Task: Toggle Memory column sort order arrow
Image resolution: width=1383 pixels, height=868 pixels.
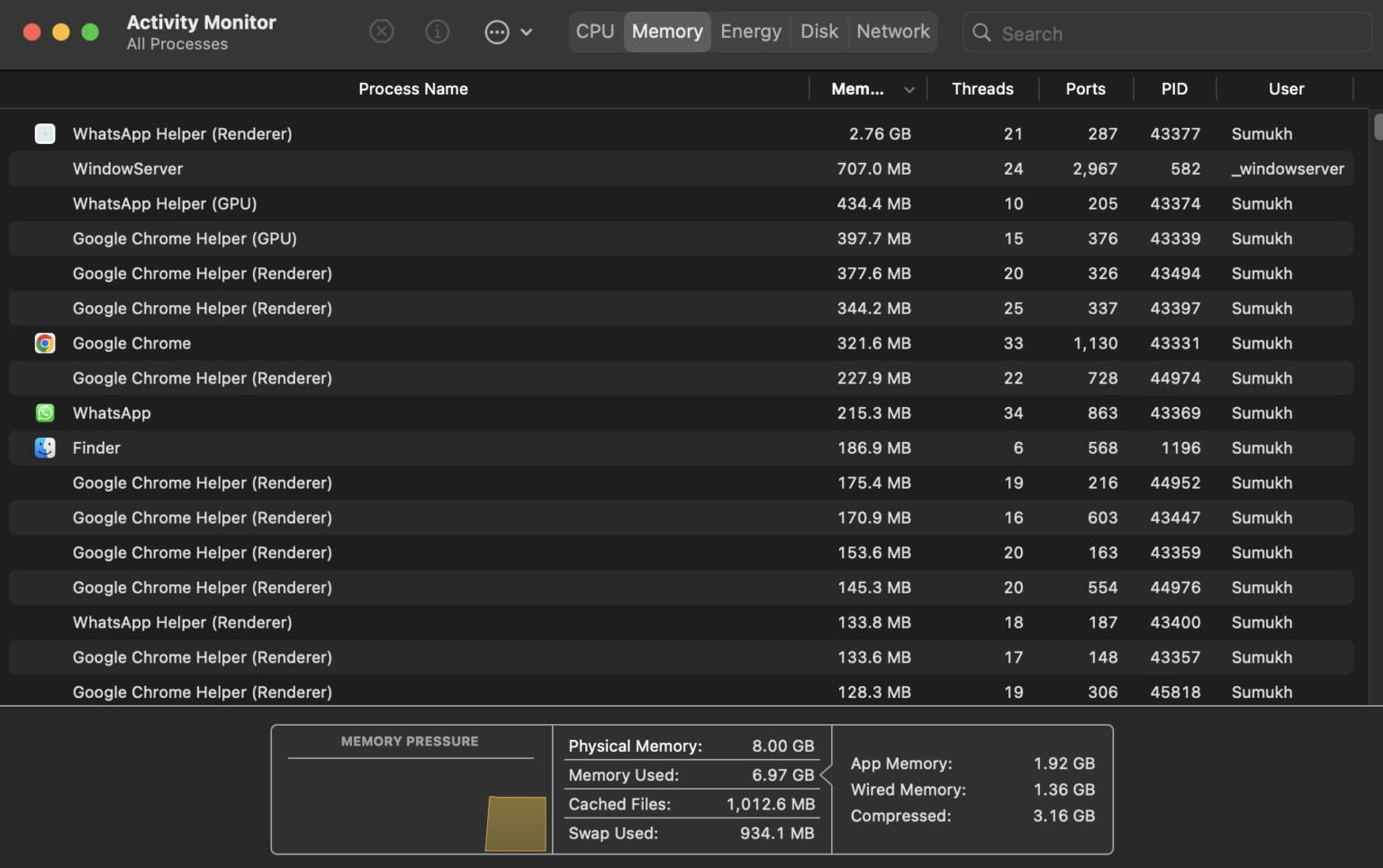Action: point(909,89)
